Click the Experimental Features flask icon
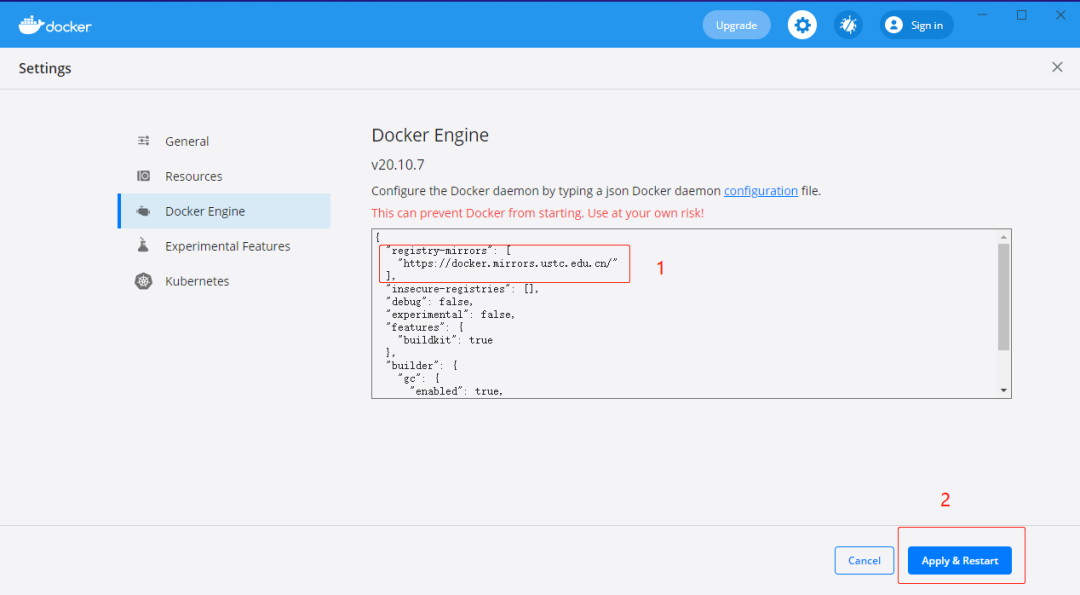Viewport: 1080px width, 595px height. coord(144,246)
